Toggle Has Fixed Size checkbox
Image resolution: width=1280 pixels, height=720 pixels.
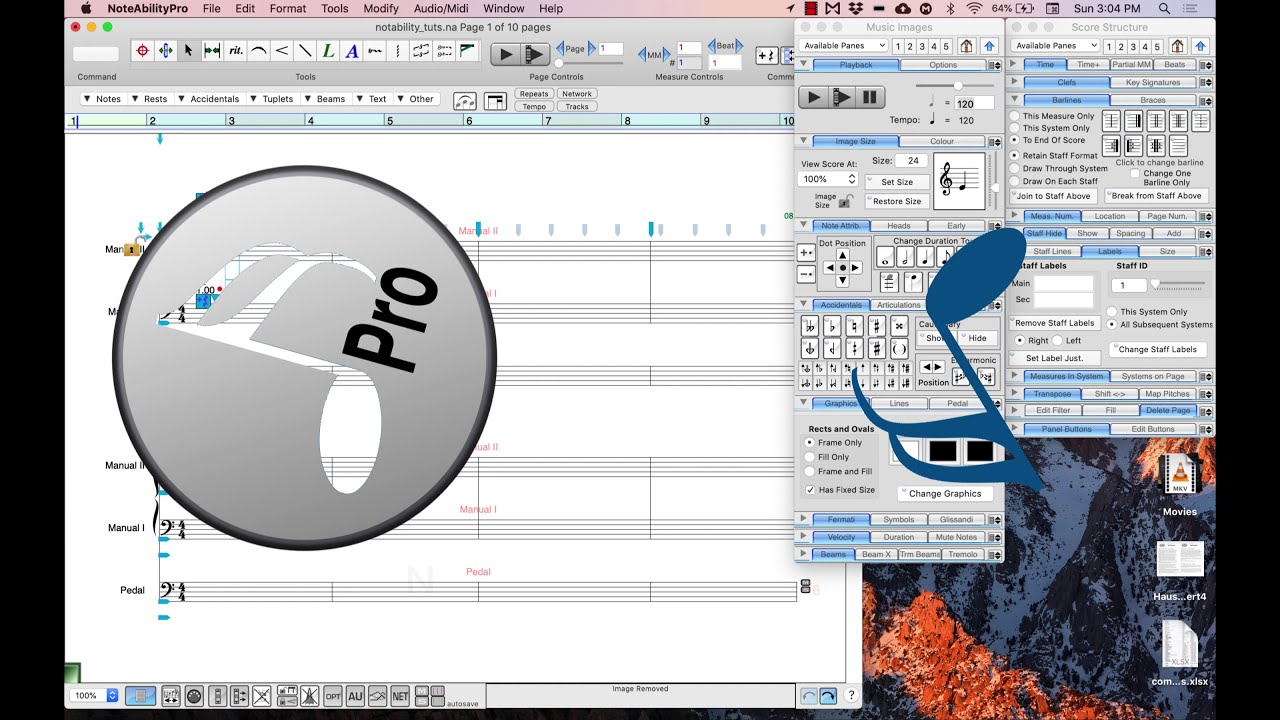pyautogui.click(x=810, y=490)
